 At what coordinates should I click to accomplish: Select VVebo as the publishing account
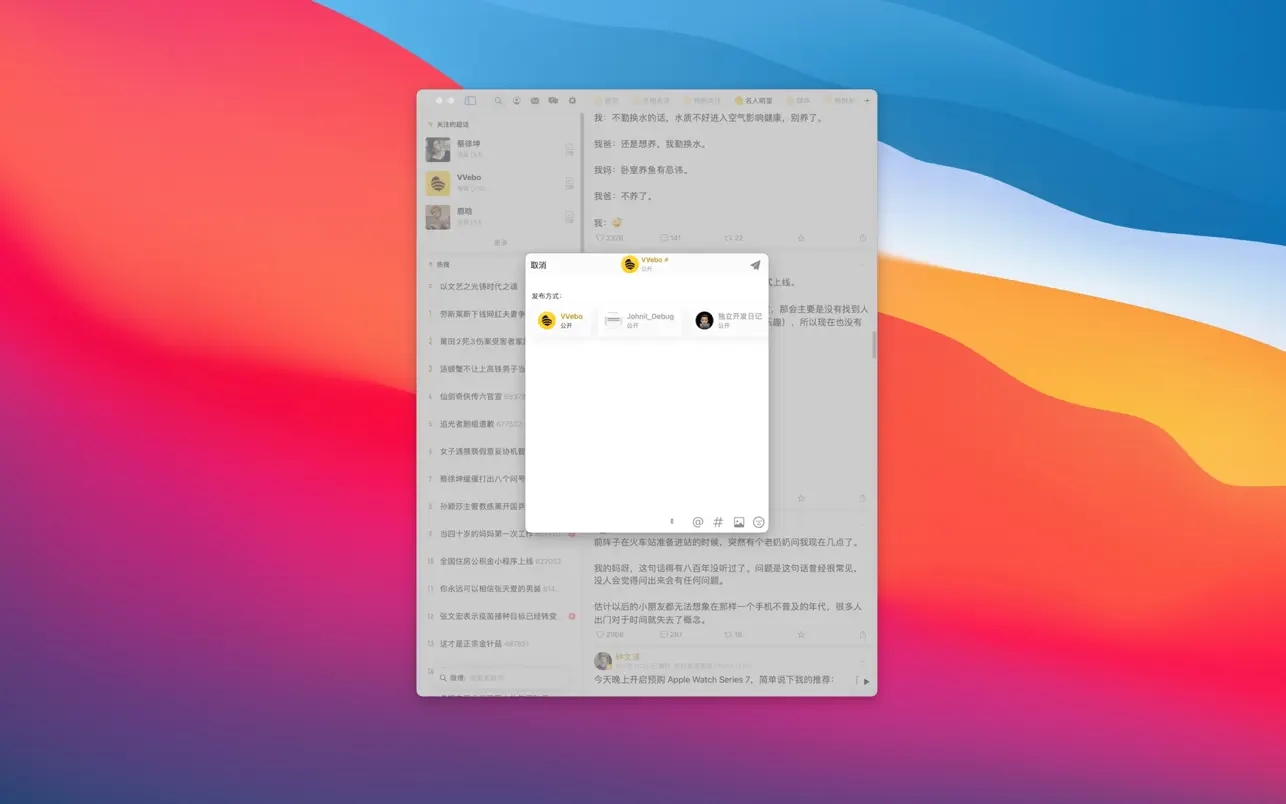562,320
